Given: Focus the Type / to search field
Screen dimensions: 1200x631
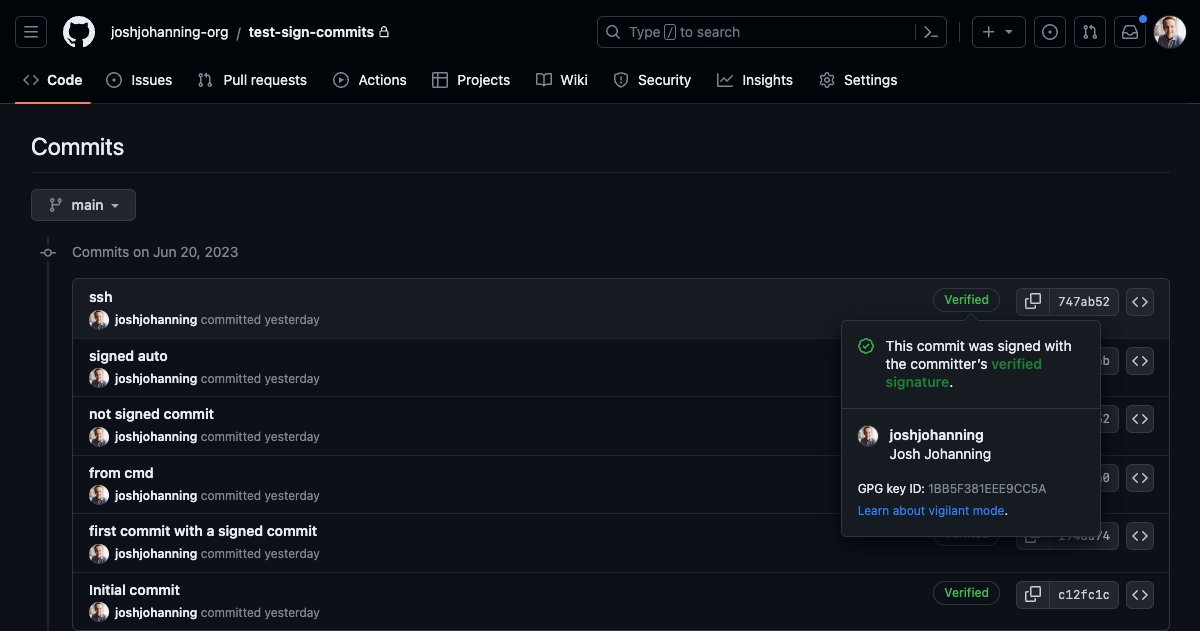Looking at the screenshot, I should click(760, 32).
